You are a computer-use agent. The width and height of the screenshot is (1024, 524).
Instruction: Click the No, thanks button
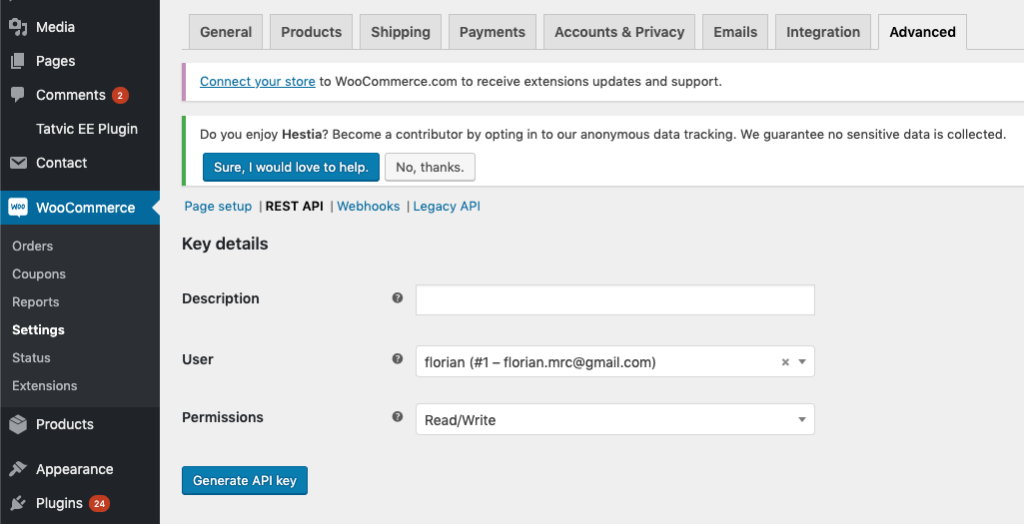[x=430, y=167]
